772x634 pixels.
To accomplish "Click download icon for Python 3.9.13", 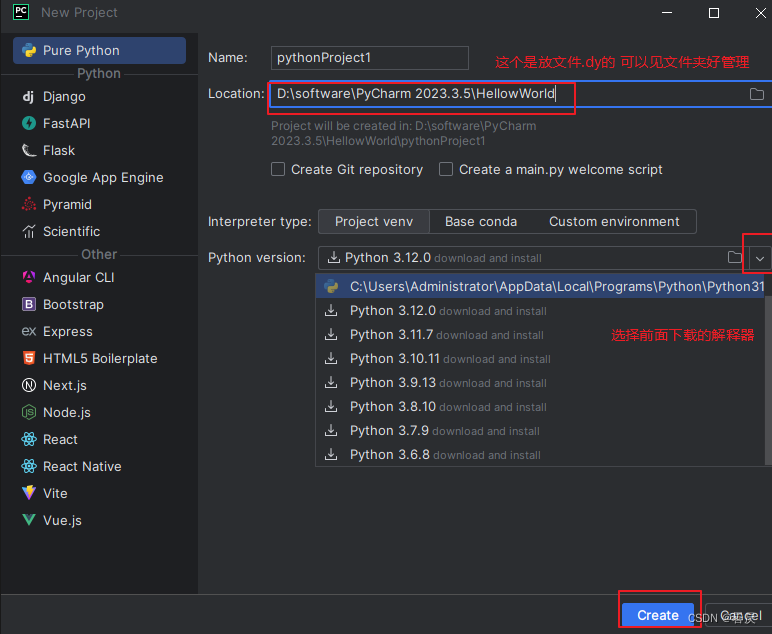I will coord(331,382).
